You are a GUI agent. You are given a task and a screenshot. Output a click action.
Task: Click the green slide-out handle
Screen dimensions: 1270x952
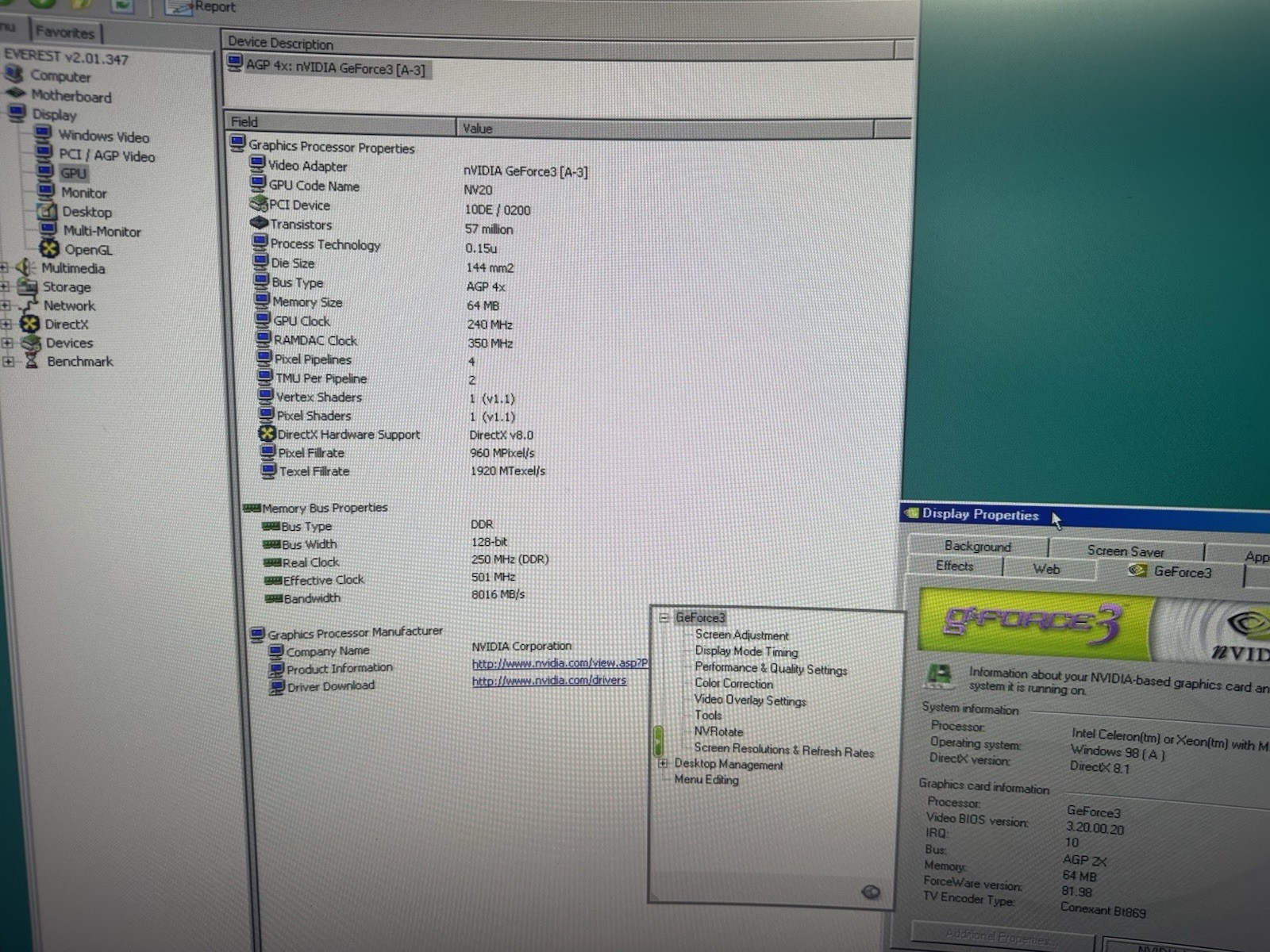pyautogui.click(x=657, y=740)
